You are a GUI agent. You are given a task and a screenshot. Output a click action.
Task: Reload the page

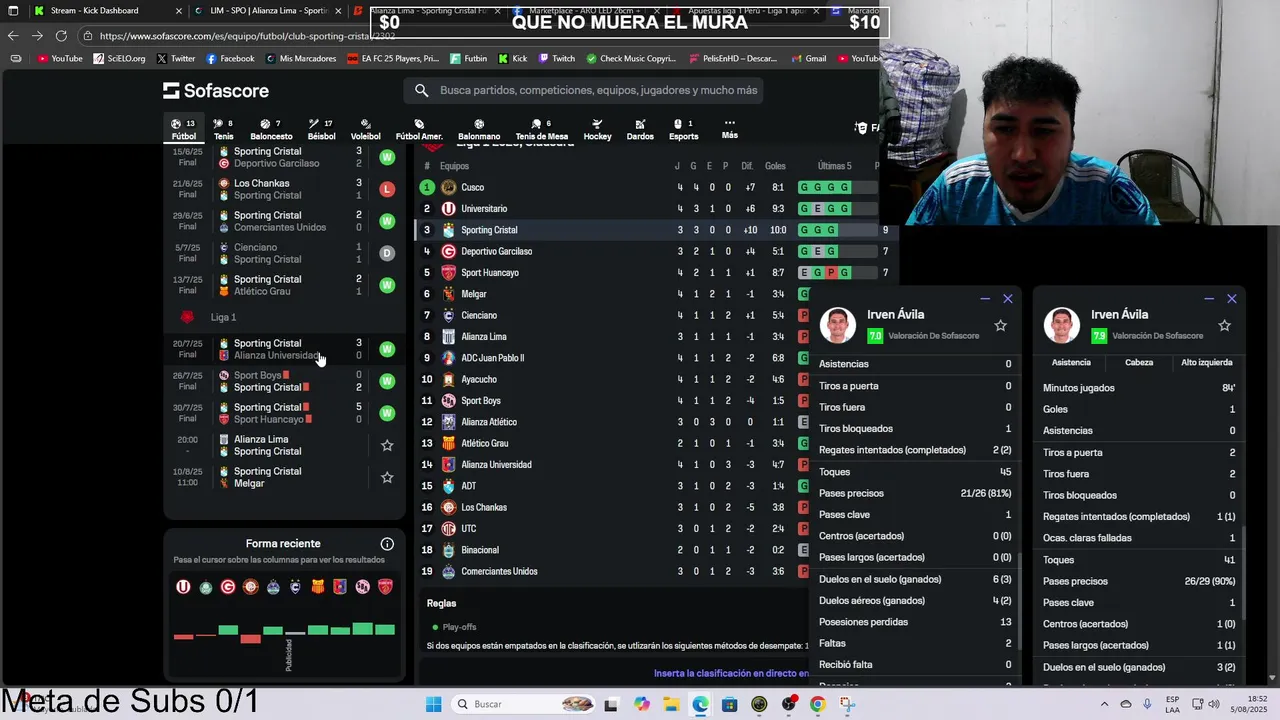click(x=61, y=36)
